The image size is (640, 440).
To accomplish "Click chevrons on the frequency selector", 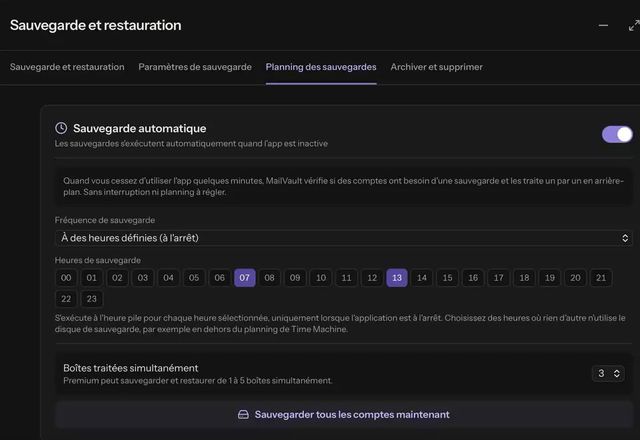I will [624, 238].
